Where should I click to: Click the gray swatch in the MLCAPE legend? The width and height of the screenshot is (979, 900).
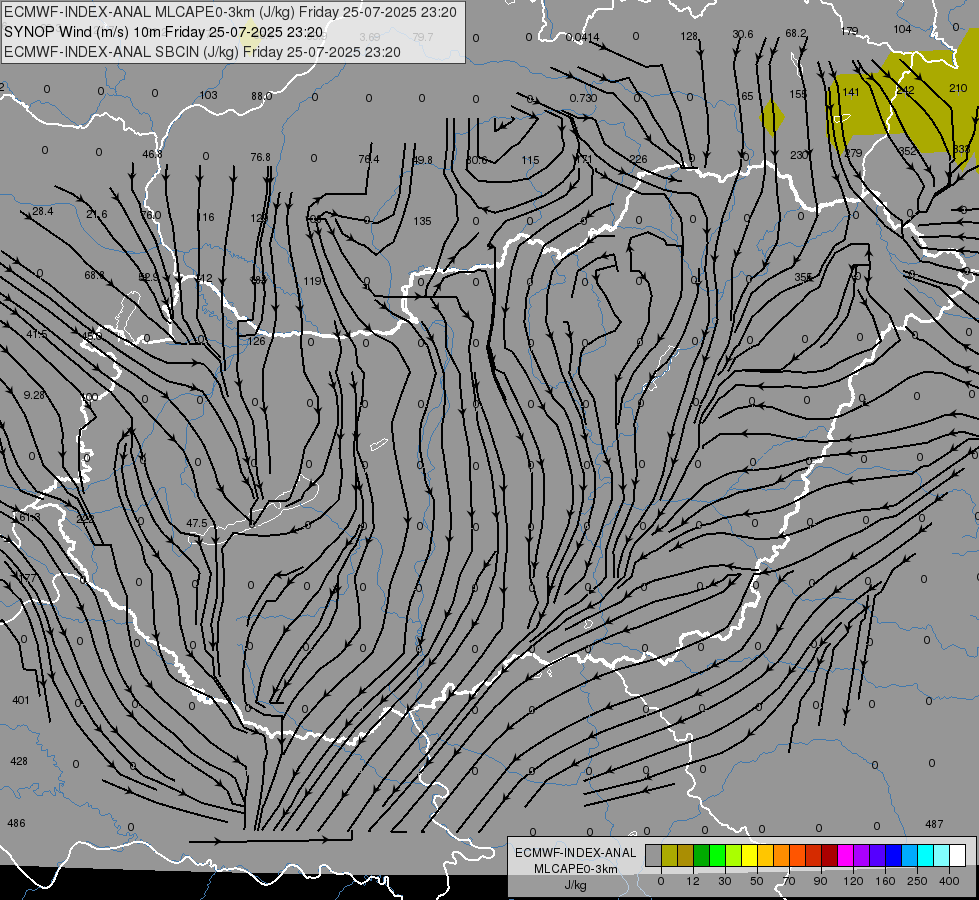pyautogui.click(x=653, y=855)
